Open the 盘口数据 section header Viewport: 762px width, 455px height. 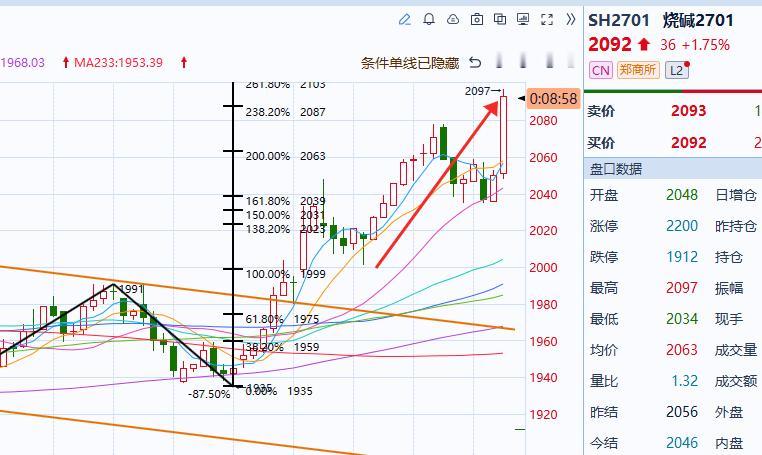point(616,169)
